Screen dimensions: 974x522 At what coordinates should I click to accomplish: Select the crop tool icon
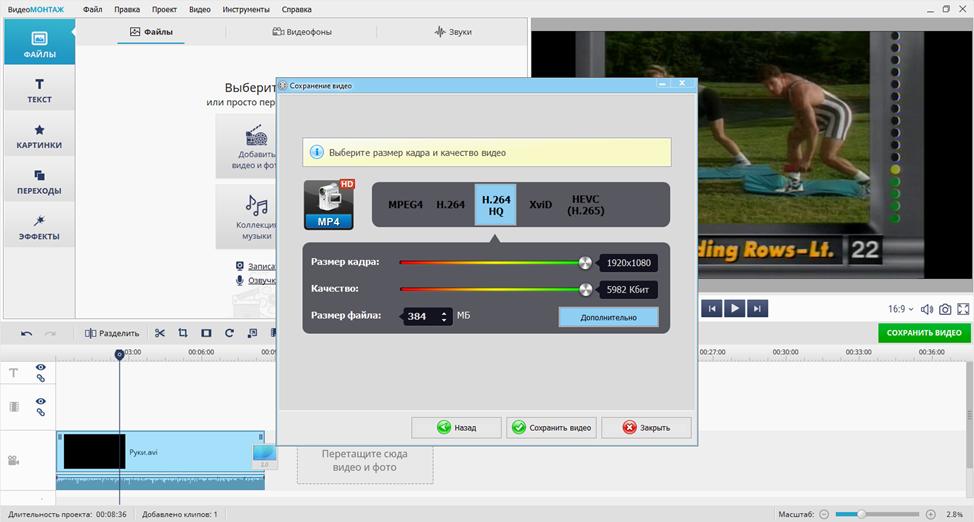183,333
